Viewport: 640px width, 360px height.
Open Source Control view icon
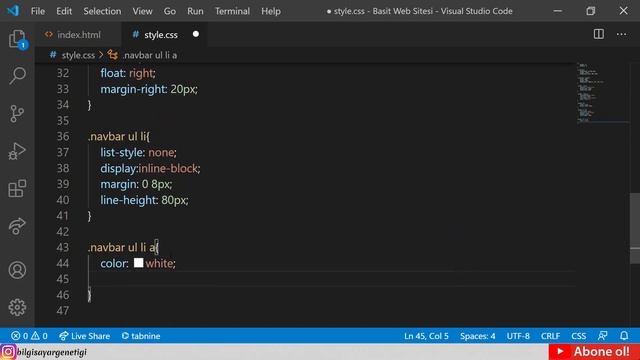tap(17, 113)
